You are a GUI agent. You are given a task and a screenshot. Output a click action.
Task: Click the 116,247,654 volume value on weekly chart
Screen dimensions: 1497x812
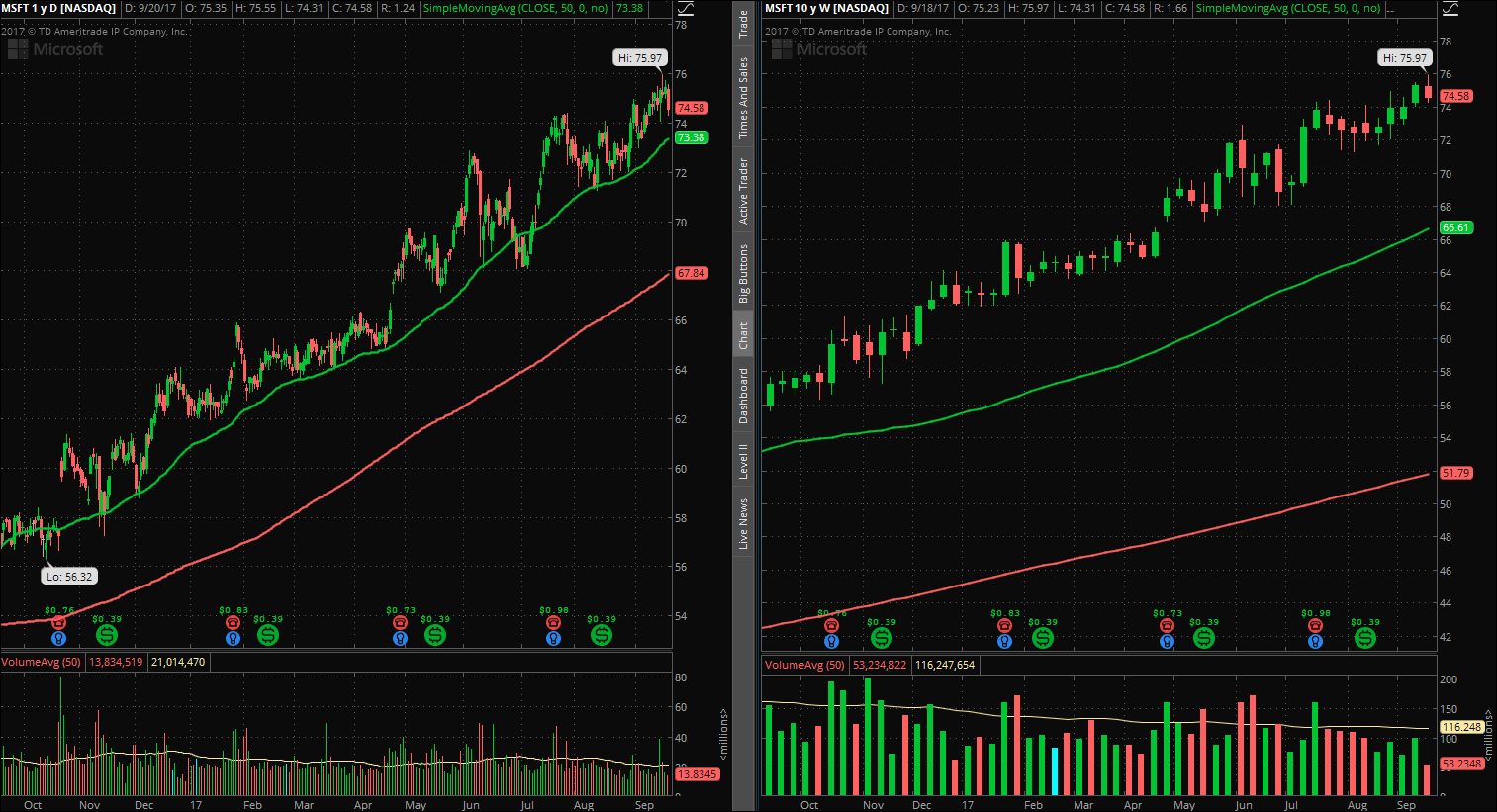[945, 665]
